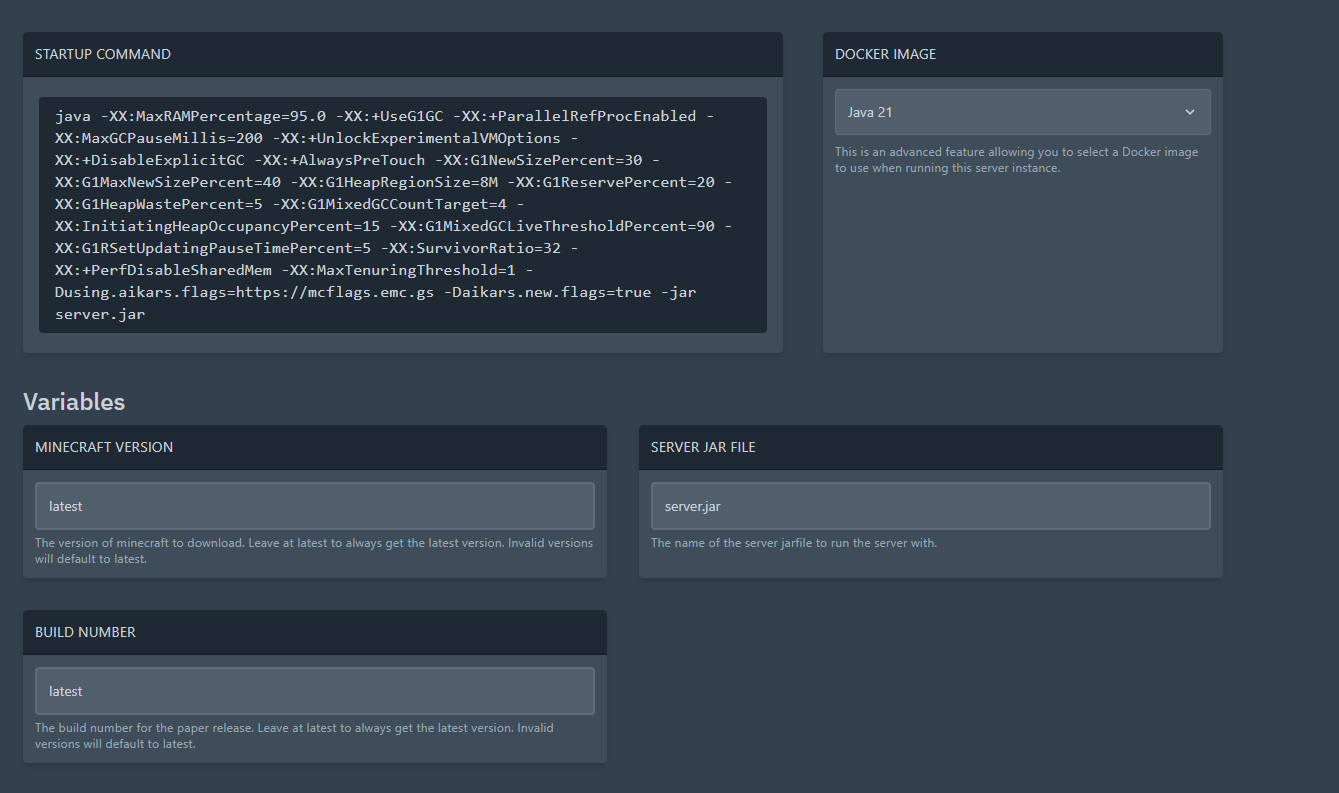1339x793 pixels.
Task: Click the 'java' word starting the startup command
Action: pyautogui.click(x=73, y=116)
